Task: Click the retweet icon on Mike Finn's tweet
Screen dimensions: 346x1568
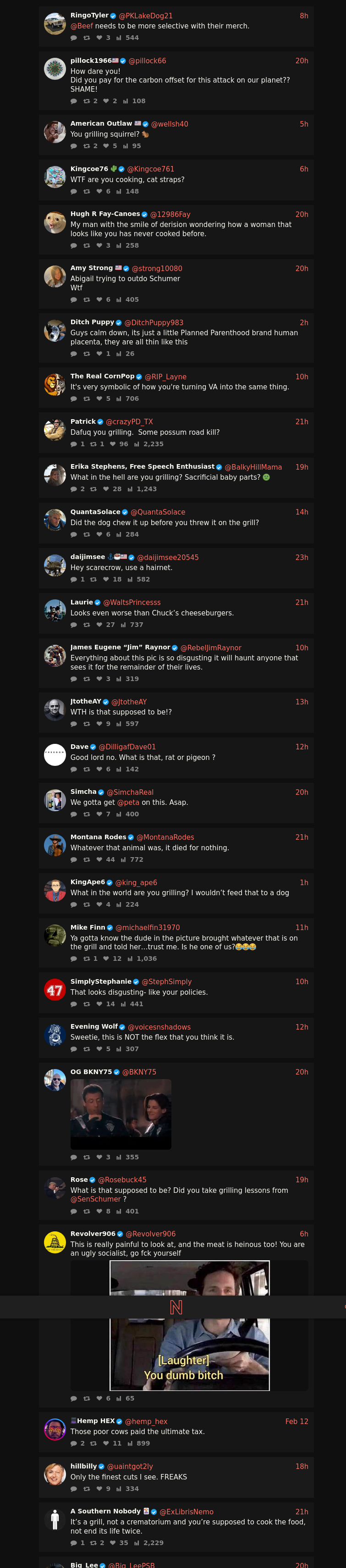Action: tap(86, 958)
